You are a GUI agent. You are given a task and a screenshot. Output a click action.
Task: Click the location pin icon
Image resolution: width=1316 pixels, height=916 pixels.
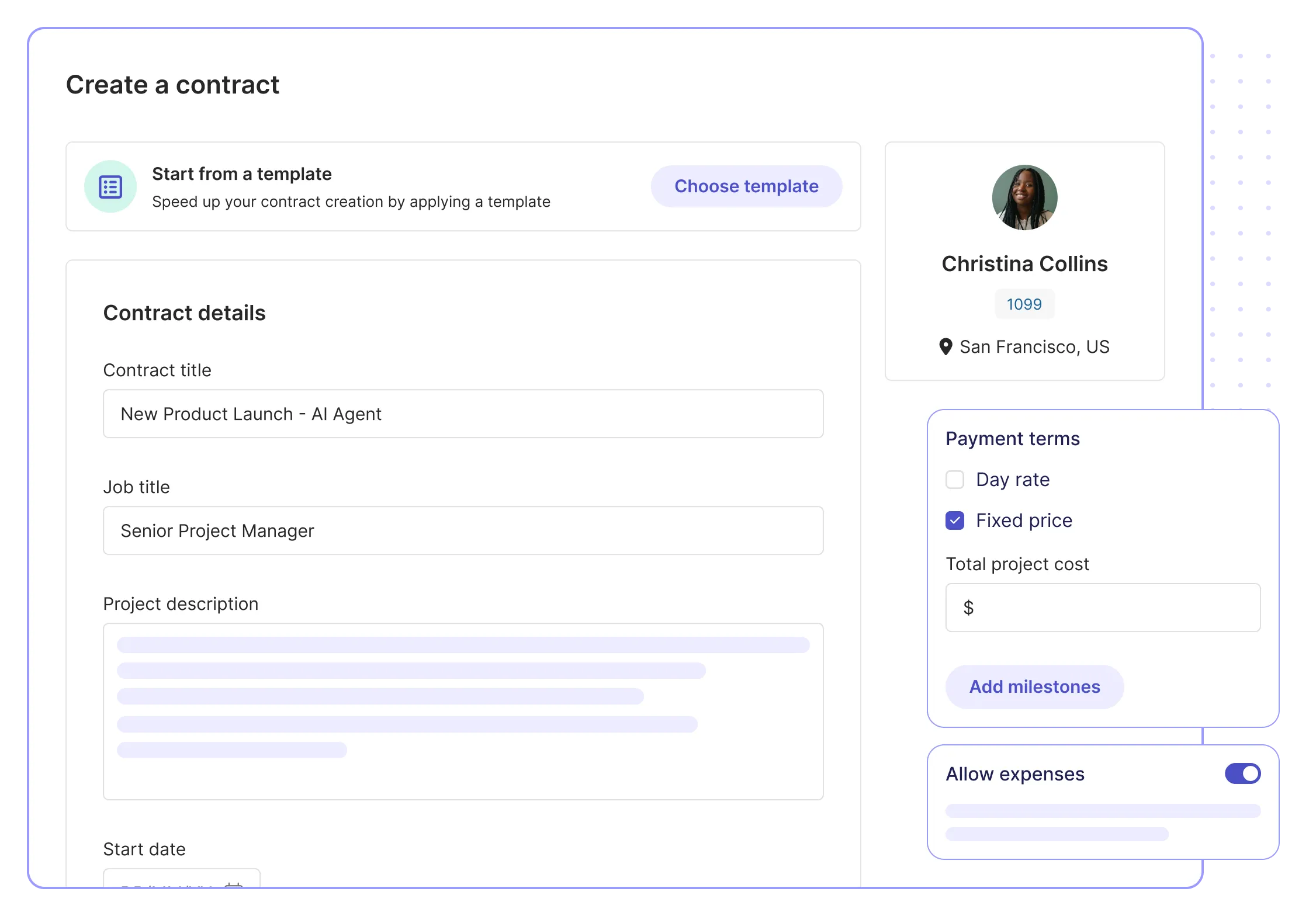pyautogui.click(x=945, y=347)
